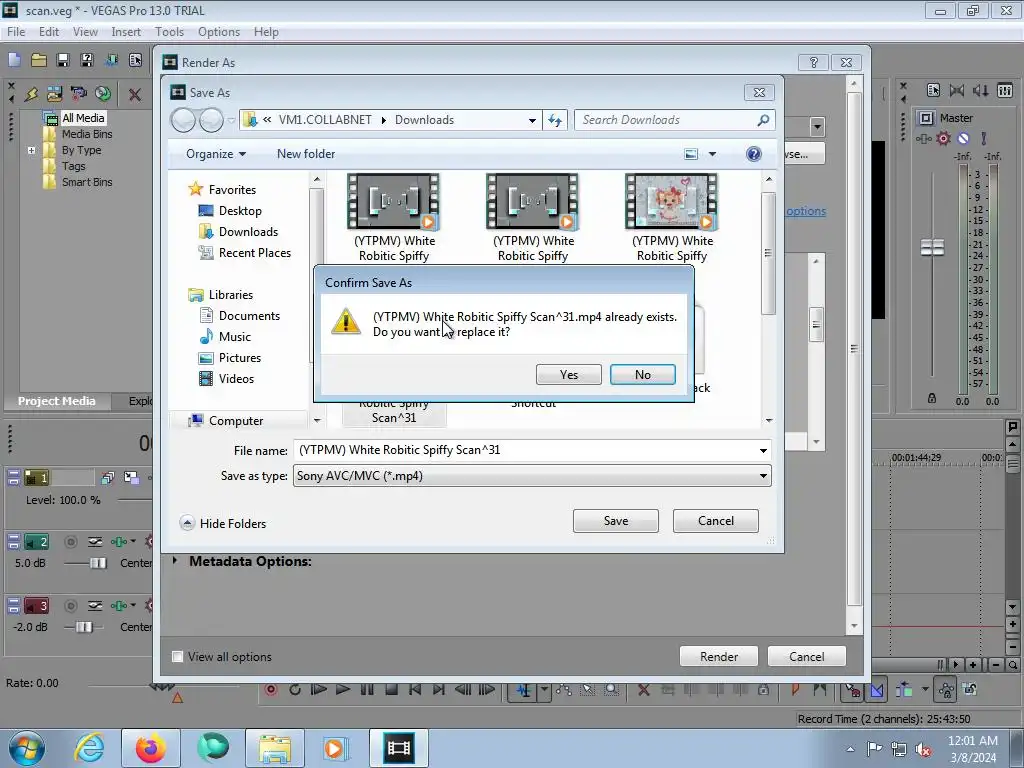
Task: Click the transport Record button
Action: tap(270, 690)
